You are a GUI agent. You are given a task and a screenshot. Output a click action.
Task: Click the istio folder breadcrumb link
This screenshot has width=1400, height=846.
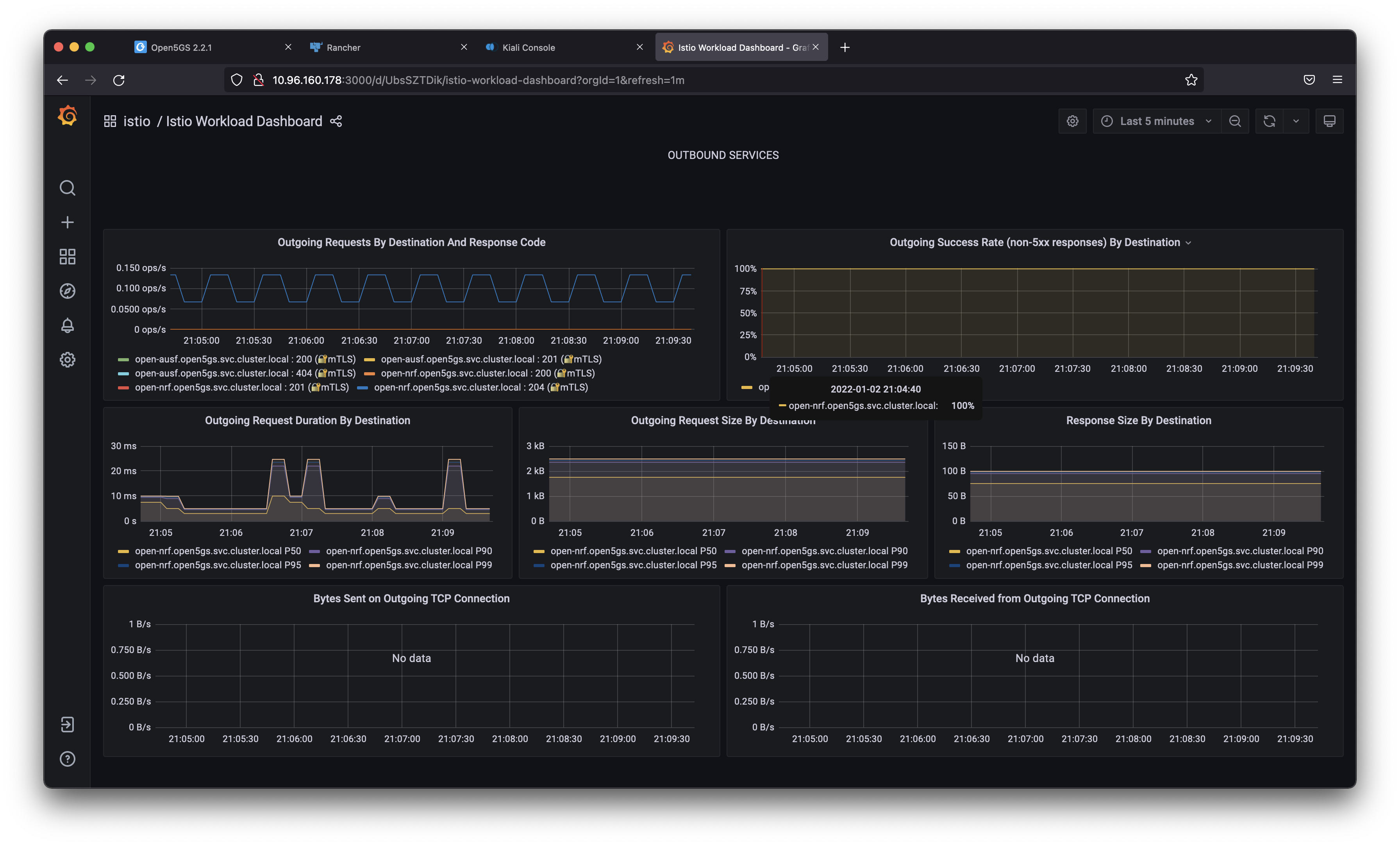click(137, 121)
